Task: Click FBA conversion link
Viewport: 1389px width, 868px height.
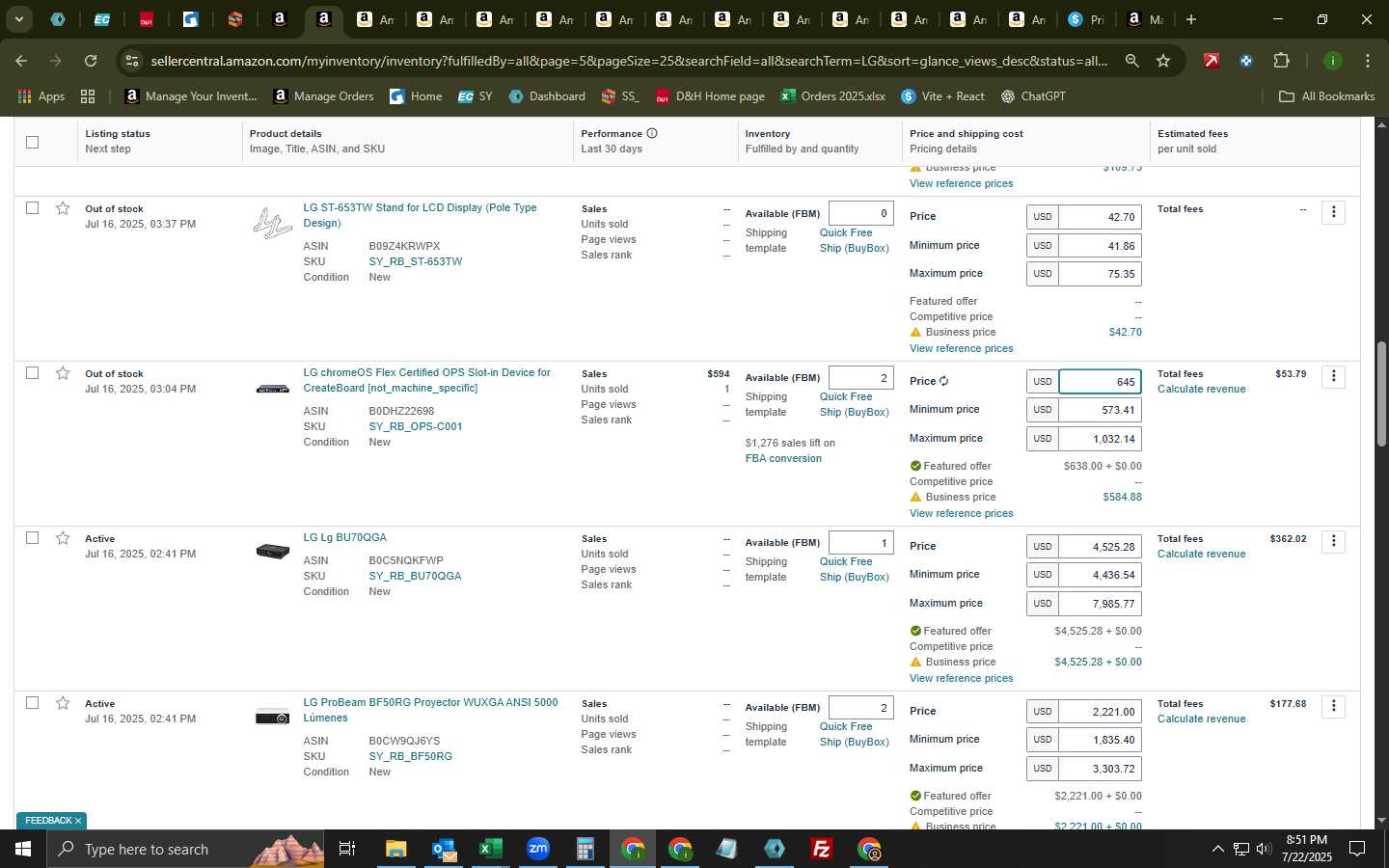Action: pos(783,458)
